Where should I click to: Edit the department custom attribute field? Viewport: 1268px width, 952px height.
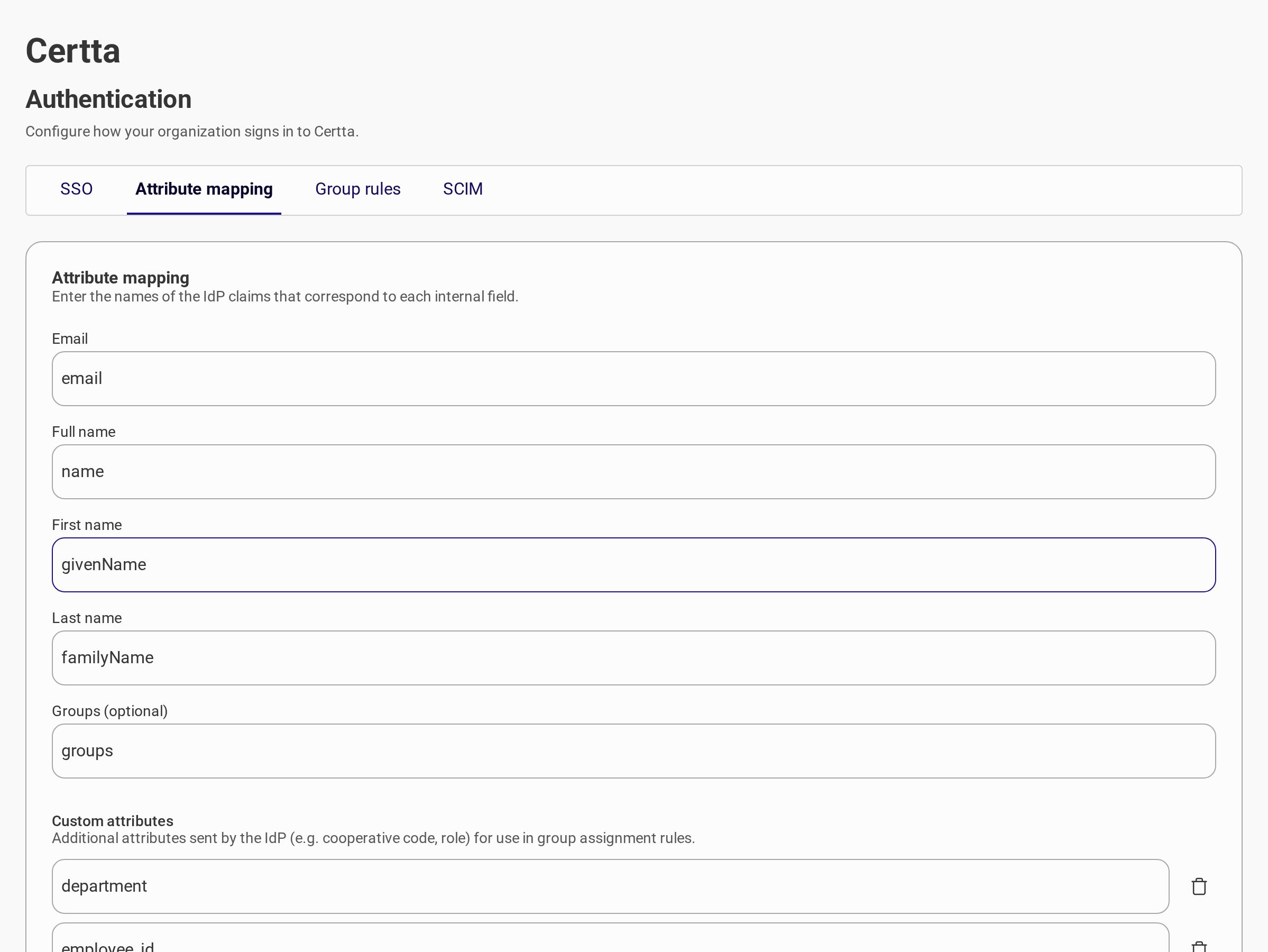(x=611, y=886)
